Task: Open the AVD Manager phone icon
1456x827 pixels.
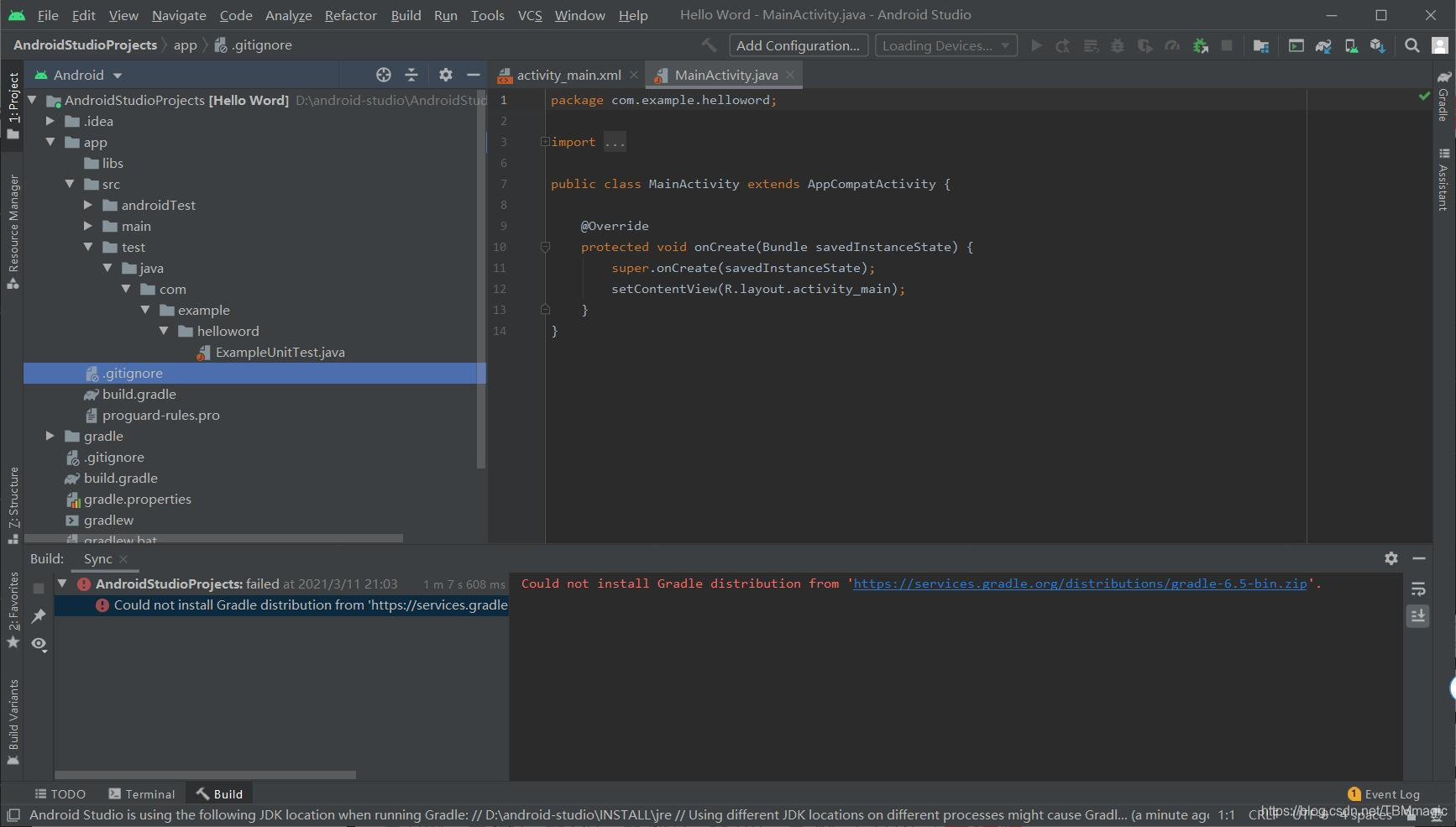Action: pos(1351,45)
